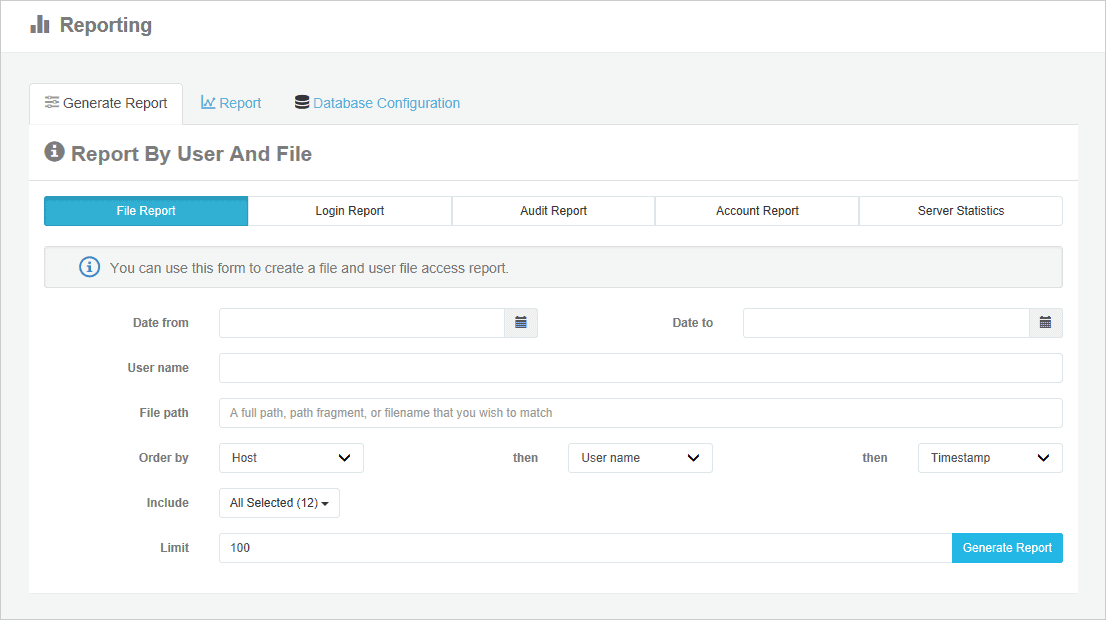Image resolution: width=1106 pixels, height=620 pixels.
Task: Click the bar chart icon beside Reporting
Action: [39, 25]
